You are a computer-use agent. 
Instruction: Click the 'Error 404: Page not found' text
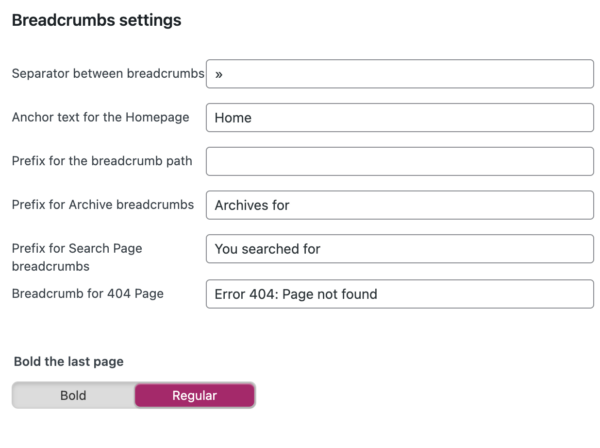click(296, 294)
